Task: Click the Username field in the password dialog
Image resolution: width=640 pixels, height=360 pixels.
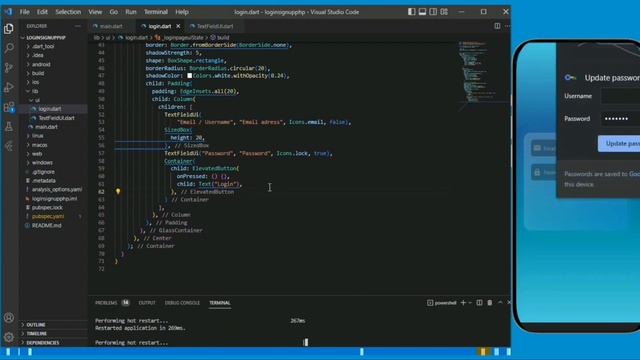Action: pos(620,96)
